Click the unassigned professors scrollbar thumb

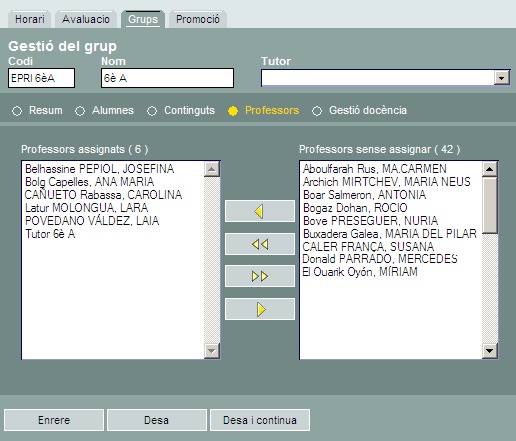[x=490, y=205]
